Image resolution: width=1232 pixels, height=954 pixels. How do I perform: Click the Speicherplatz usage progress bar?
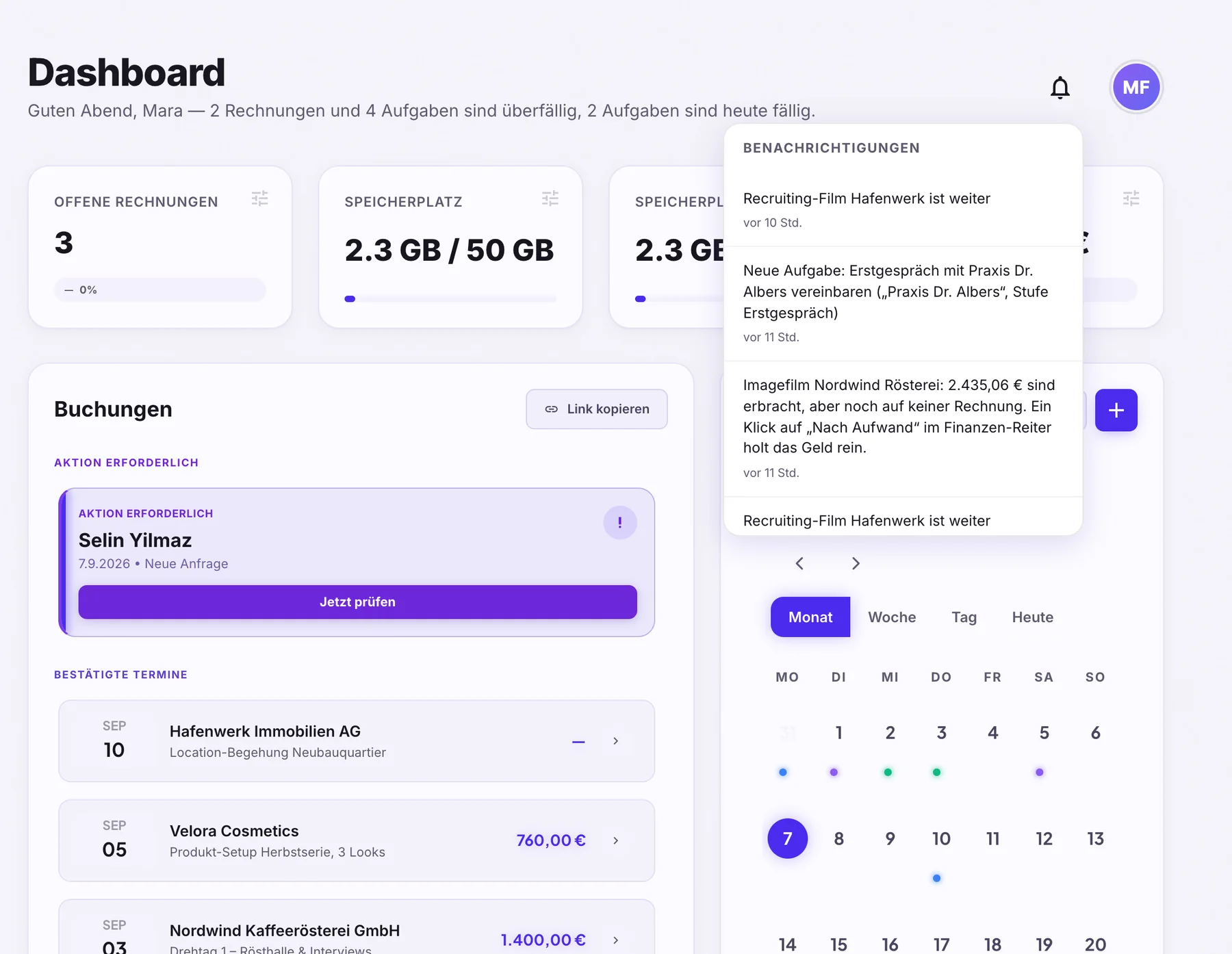coord(450,299)
